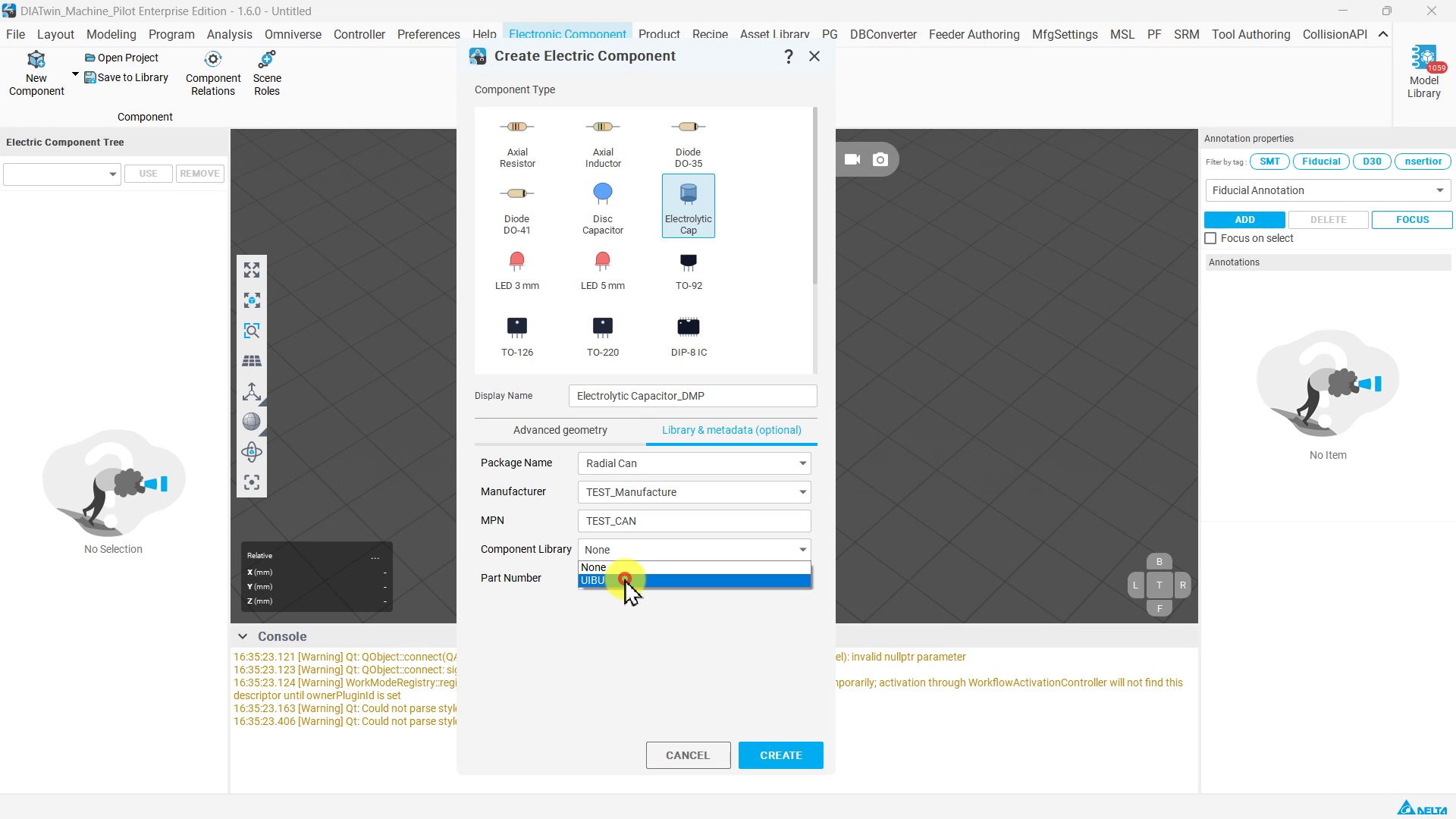Collapse the Console panel
Viewport: 1456px width, 819px height.
(243, 636)
